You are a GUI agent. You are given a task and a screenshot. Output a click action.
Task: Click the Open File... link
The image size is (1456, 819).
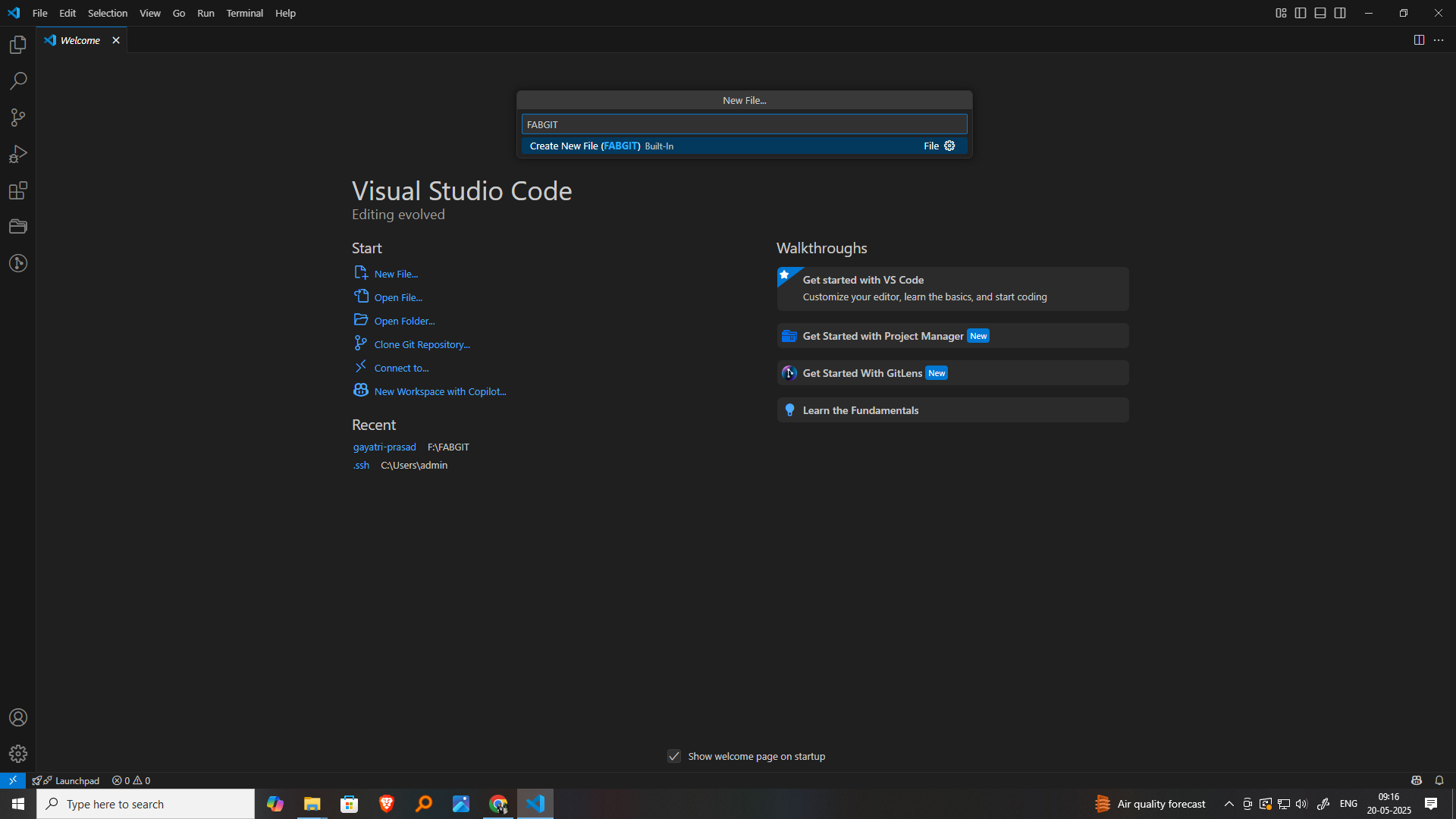(x=398, y=297)
